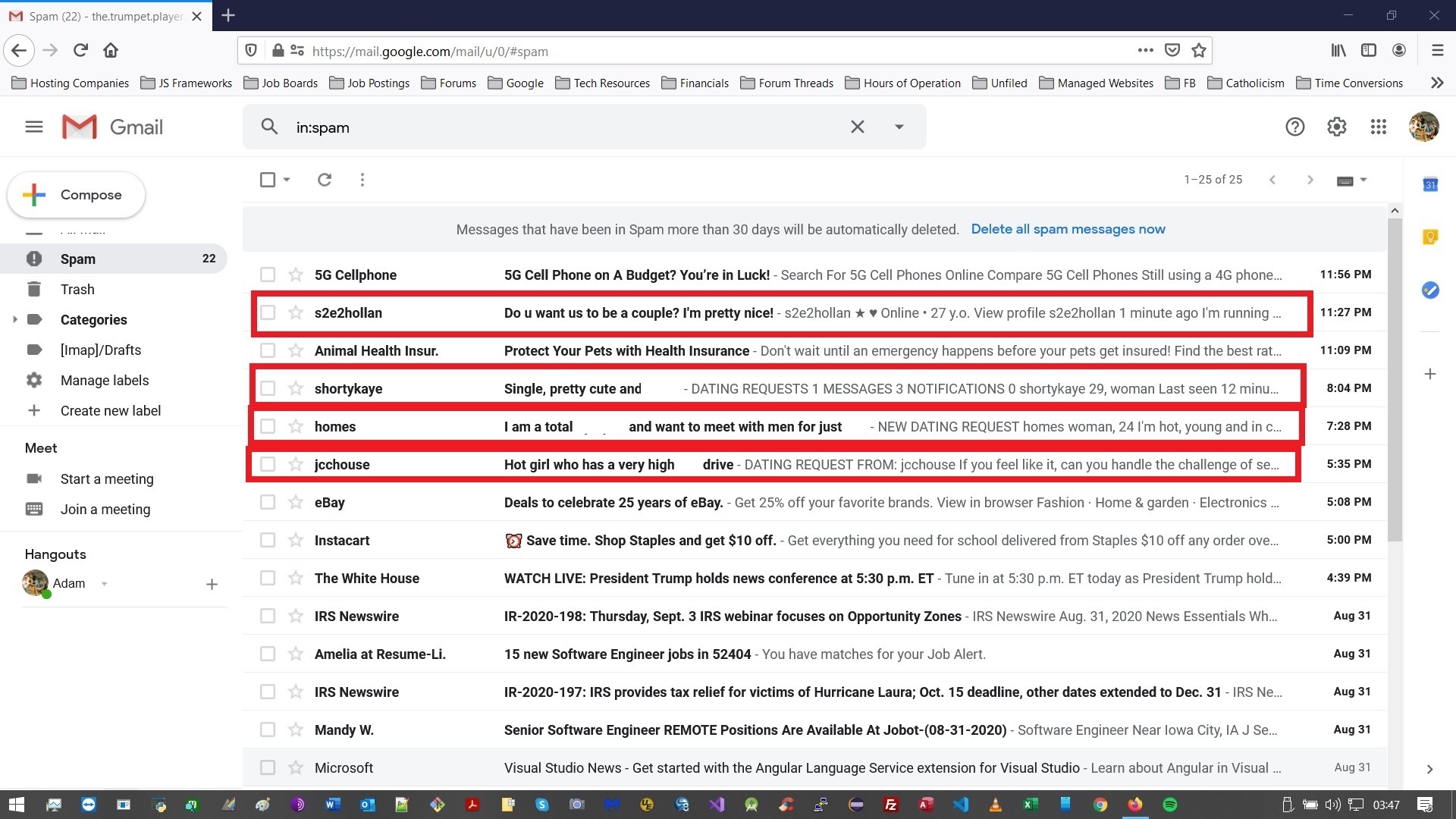Open the [Imap]/Drafts label

(x=101, y=350)
